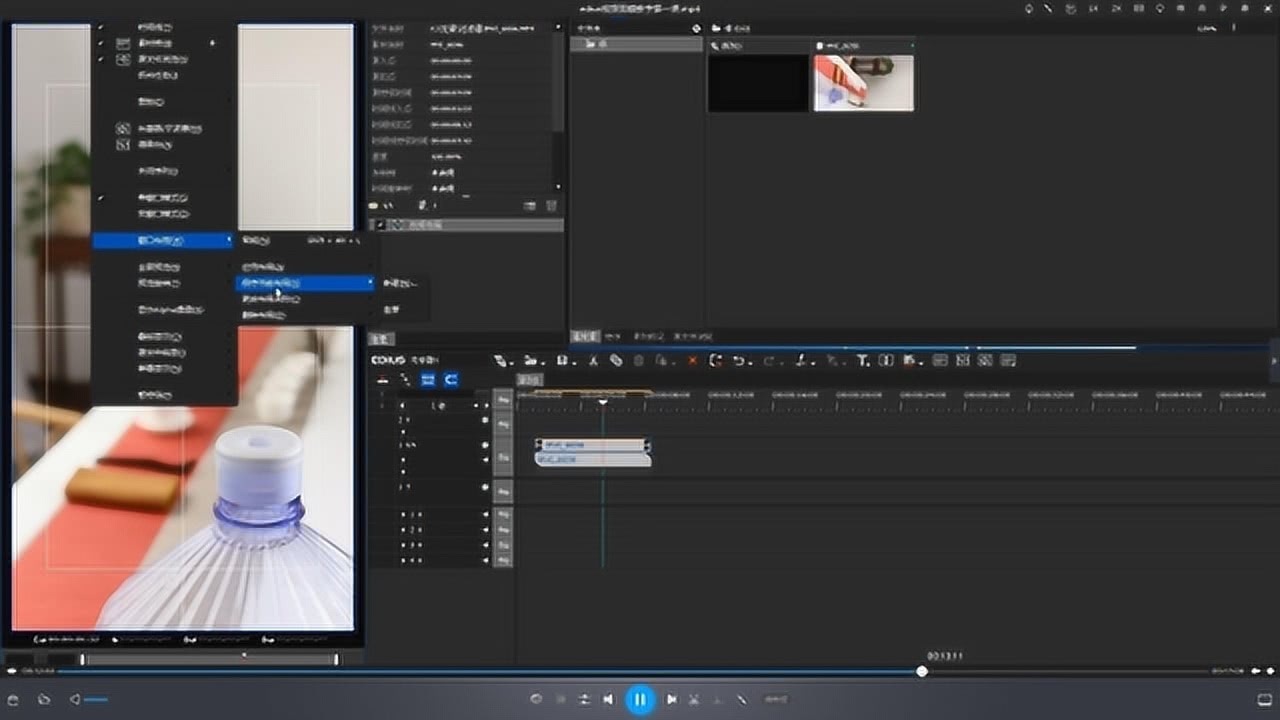
Task: Toggle the video layout effect checkbox in Information panel
Action: [380, 225]
